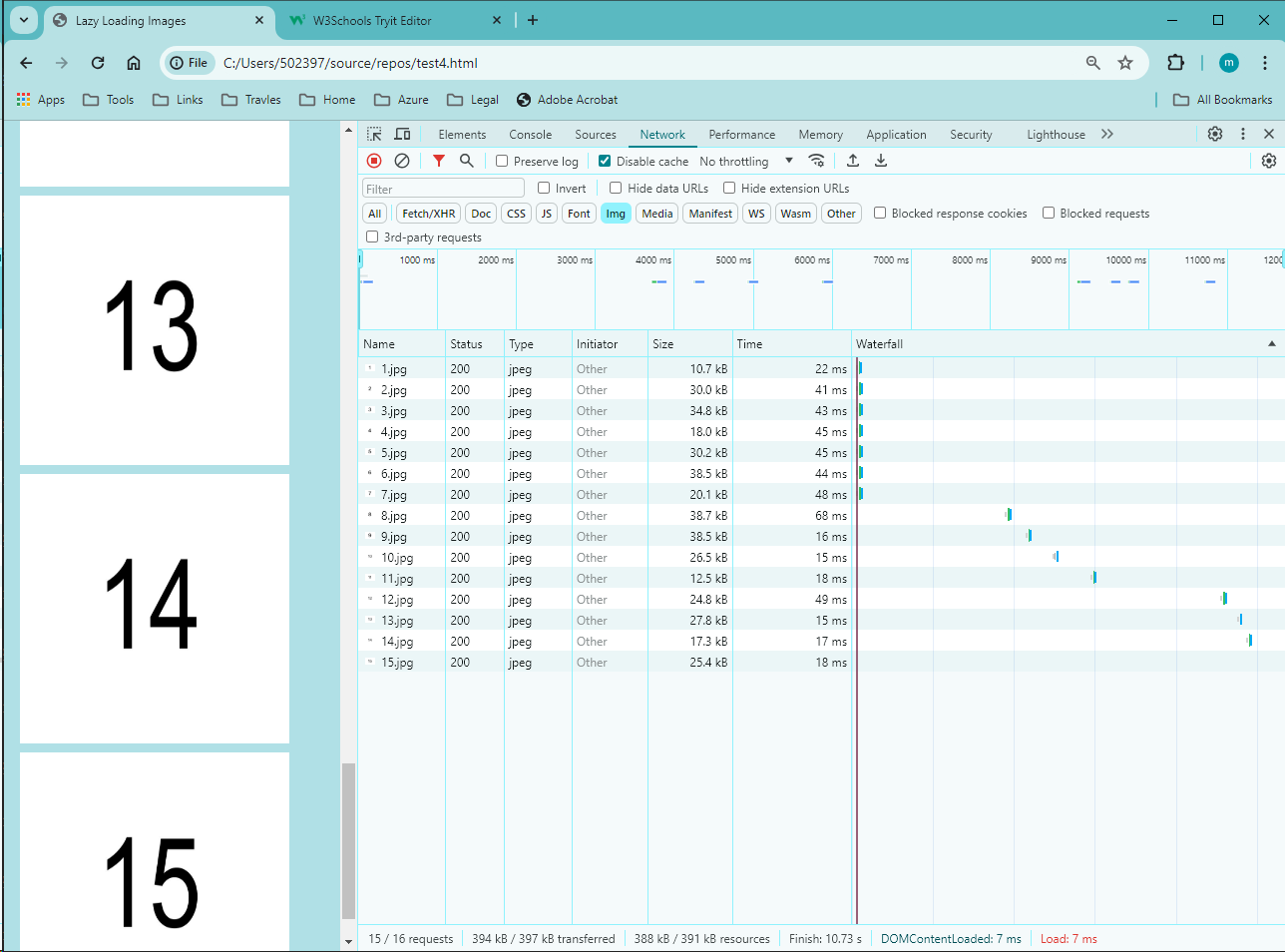Open the Performance panel tab
The width and height of the screenshot is (1285, 952).
click(x=741, y=135)
